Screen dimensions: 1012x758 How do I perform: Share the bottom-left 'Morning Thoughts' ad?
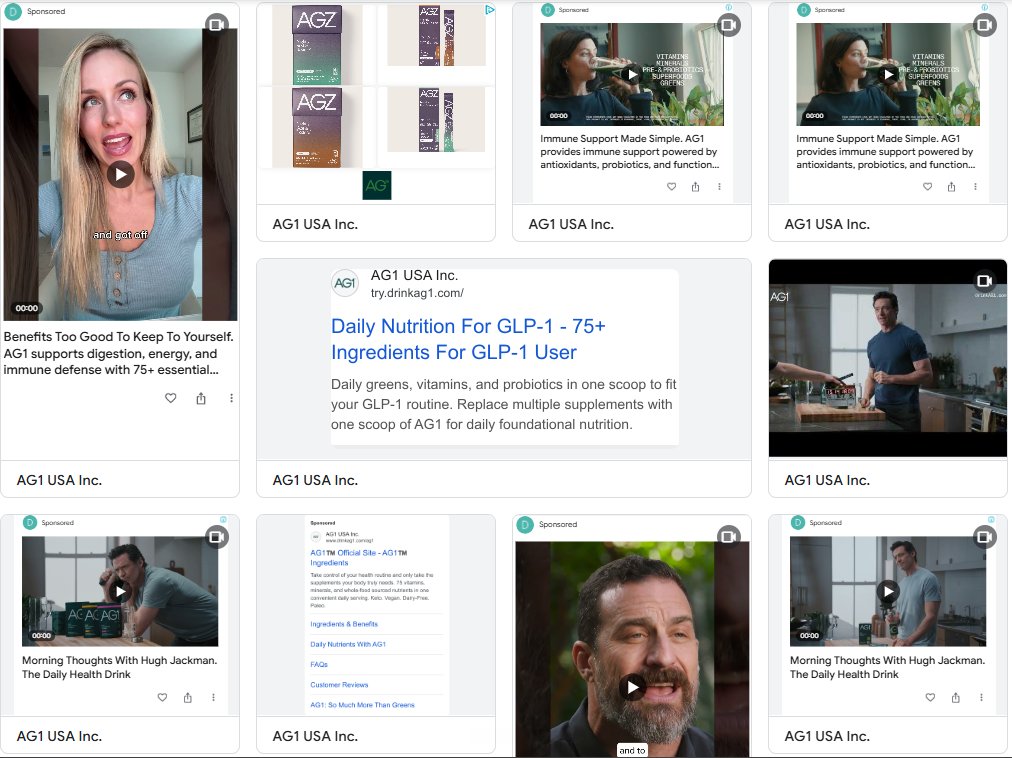[x=188, y=697]
